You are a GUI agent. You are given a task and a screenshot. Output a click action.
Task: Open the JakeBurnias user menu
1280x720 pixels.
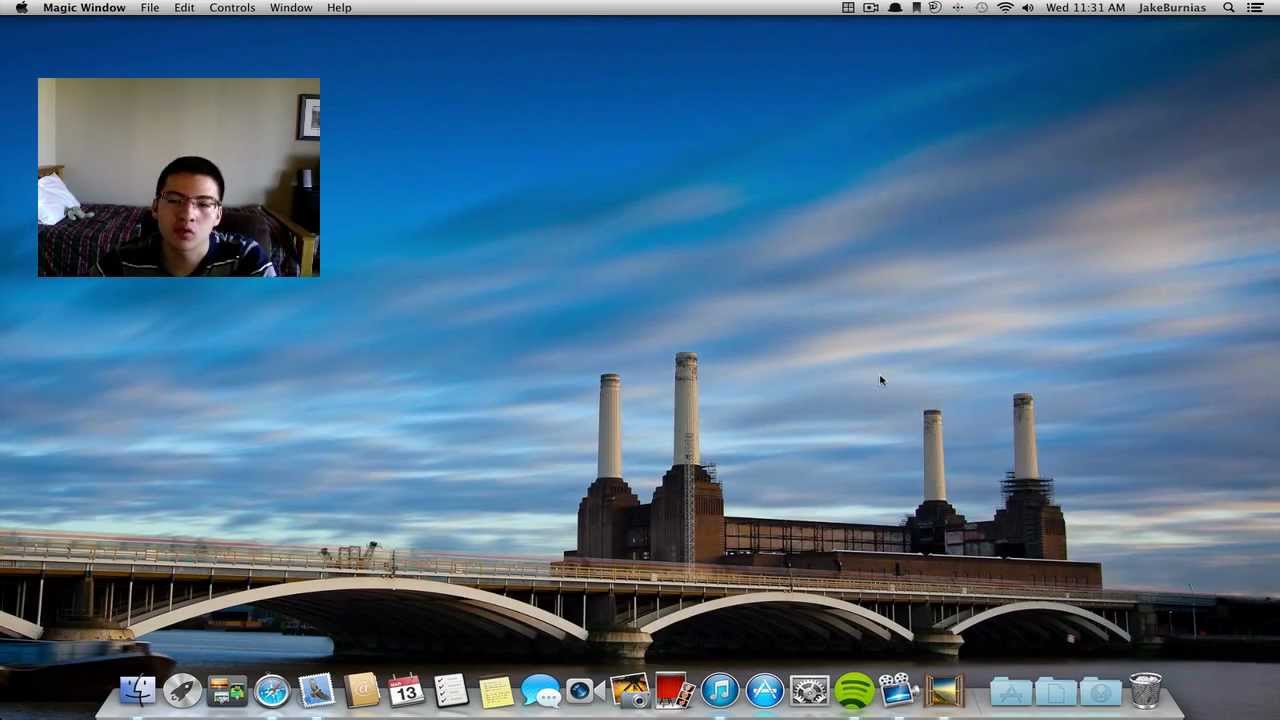(1172, 8)
